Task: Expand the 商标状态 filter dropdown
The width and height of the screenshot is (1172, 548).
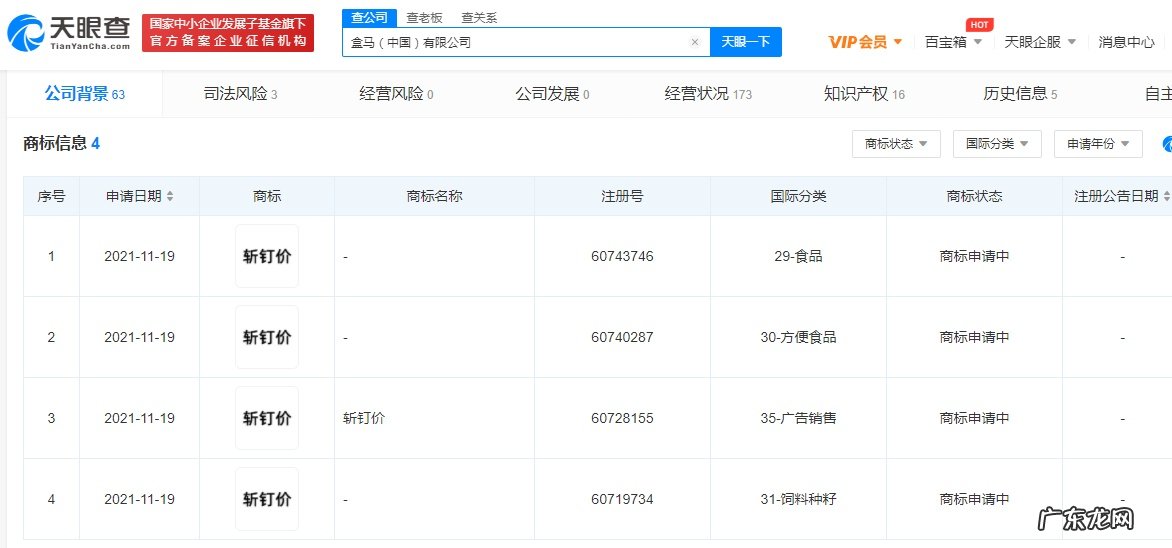Action: 896,144
